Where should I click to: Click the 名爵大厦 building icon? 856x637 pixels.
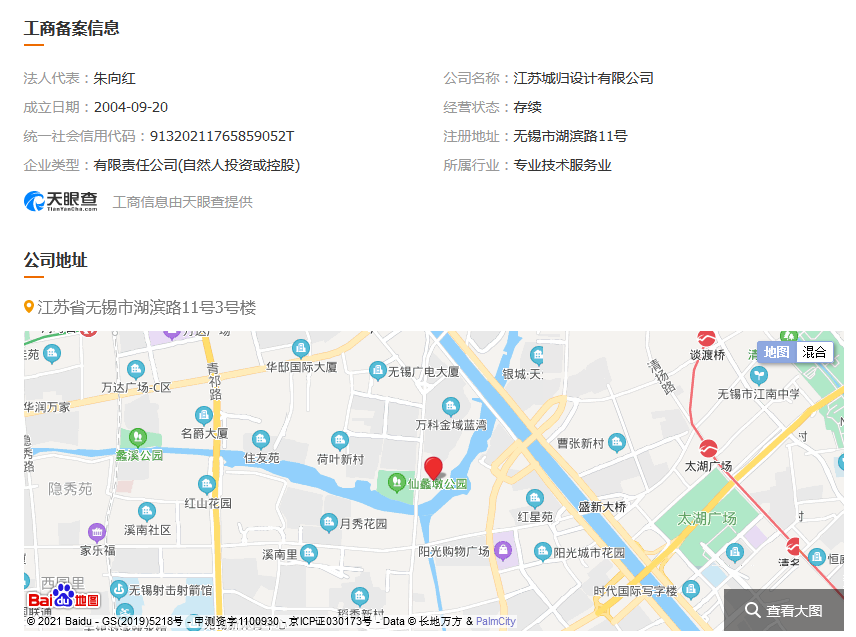(x=204, y=415)
